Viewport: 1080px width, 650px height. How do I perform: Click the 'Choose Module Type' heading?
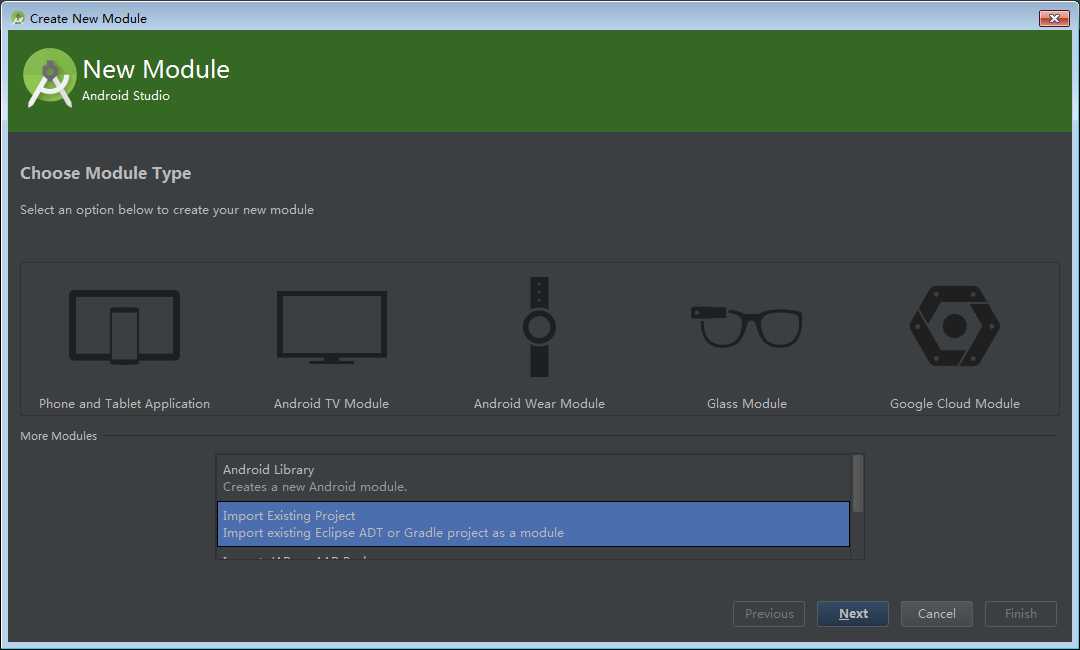click(x=105, y=174)
